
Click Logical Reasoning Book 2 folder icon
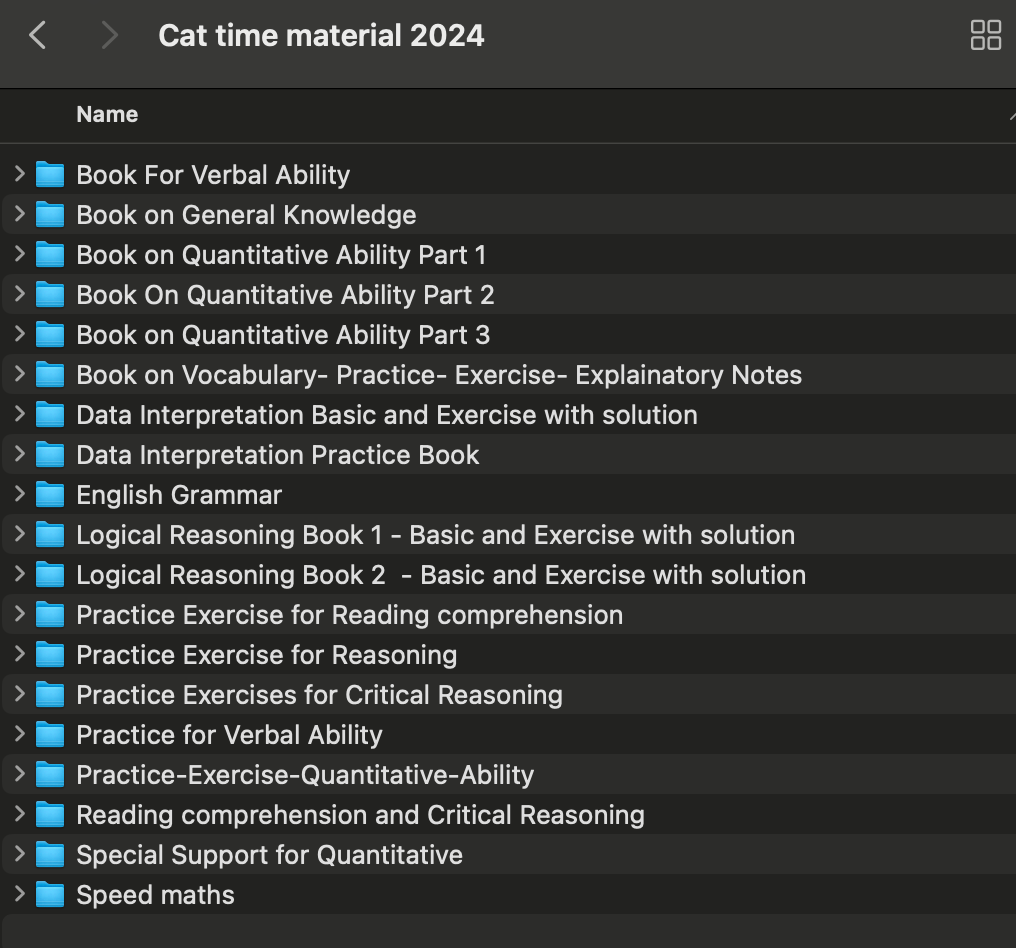(50, 575)
